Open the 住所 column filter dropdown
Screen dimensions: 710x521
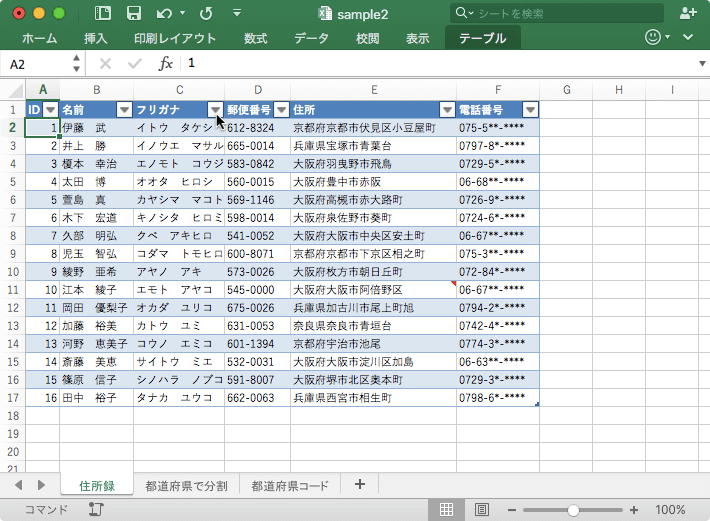point(447,110)
